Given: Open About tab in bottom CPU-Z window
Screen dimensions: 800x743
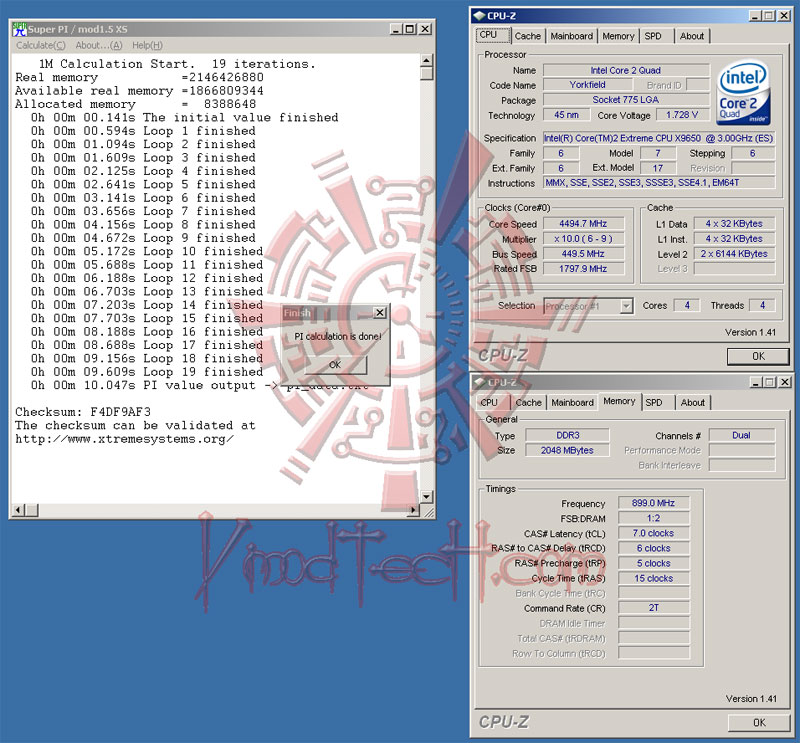Looking at the screenshot, I should pyautogui.click(x=693, y=403).
